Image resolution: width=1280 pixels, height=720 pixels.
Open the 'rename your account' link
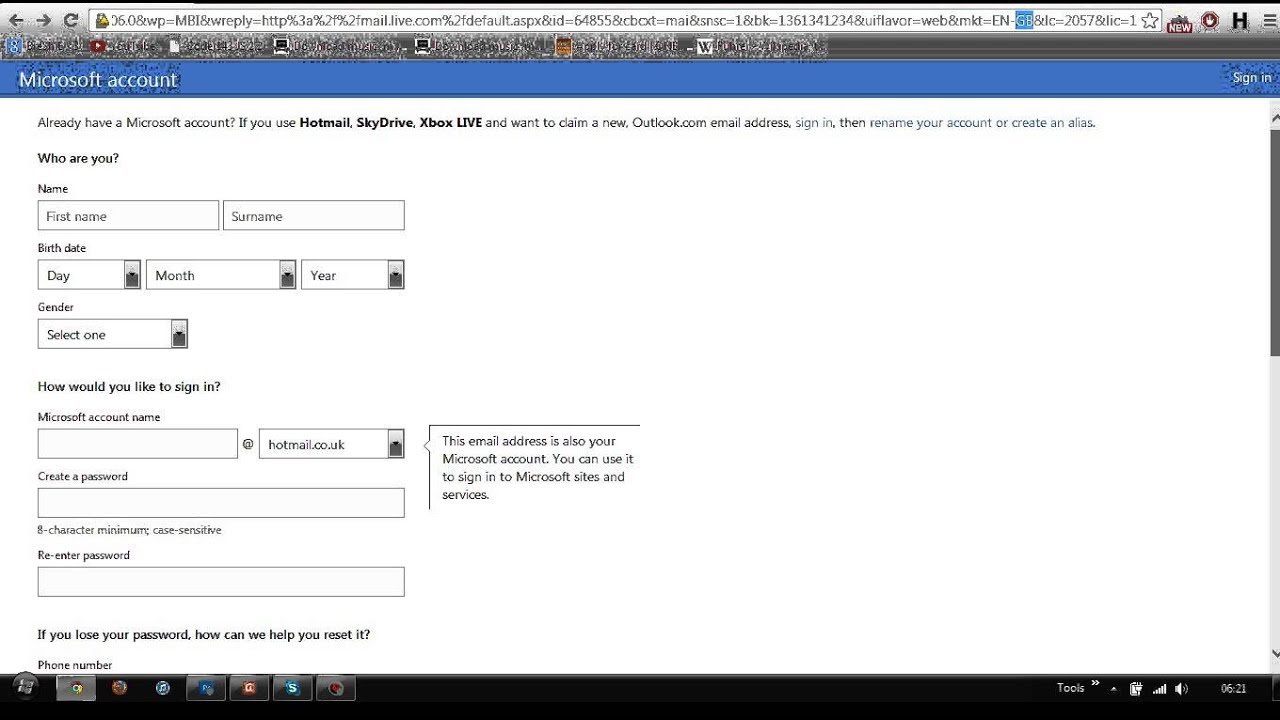[x=931, y=123]
